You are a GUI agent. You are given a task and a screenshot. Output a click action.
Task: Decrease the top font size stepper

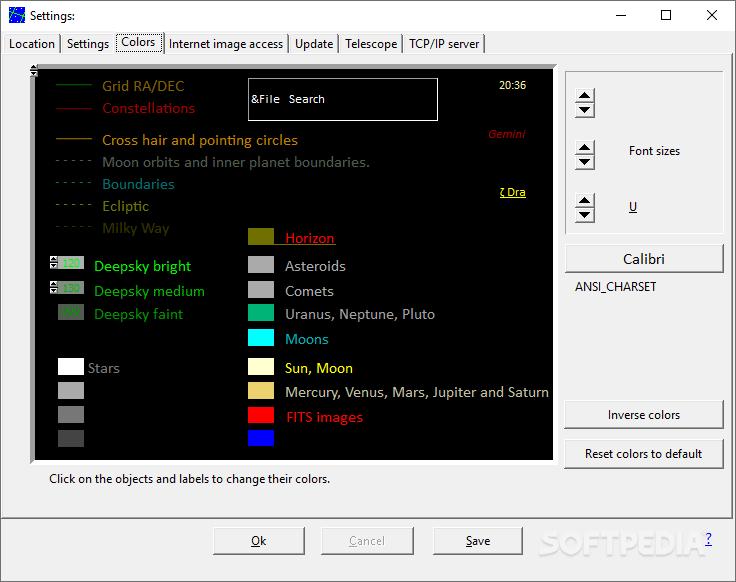pyautogui.click(x=584, y=110)
